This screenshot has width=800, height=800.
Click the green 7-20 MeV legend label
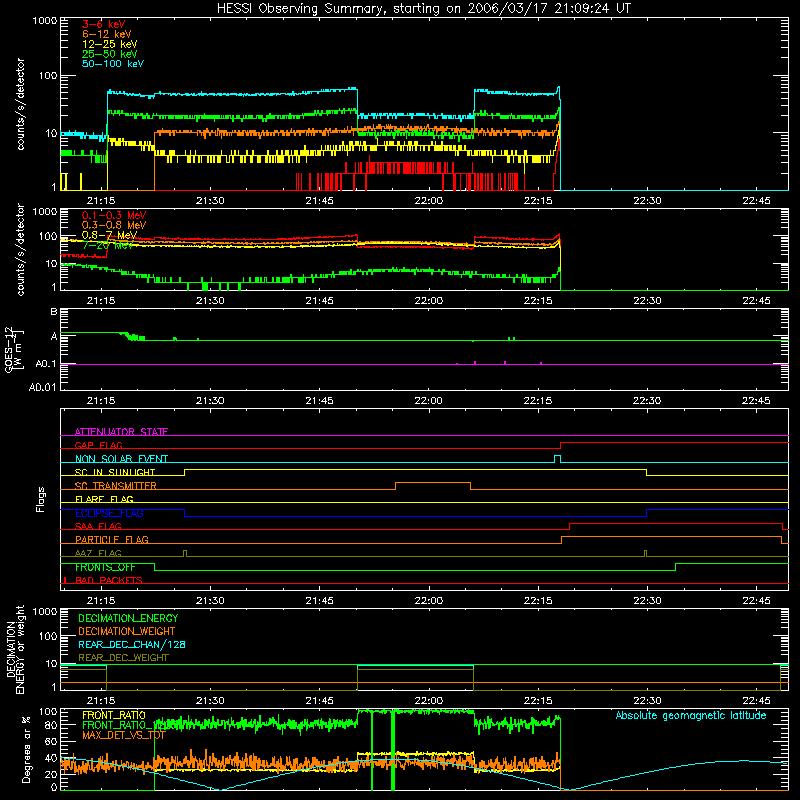(108, 245)
